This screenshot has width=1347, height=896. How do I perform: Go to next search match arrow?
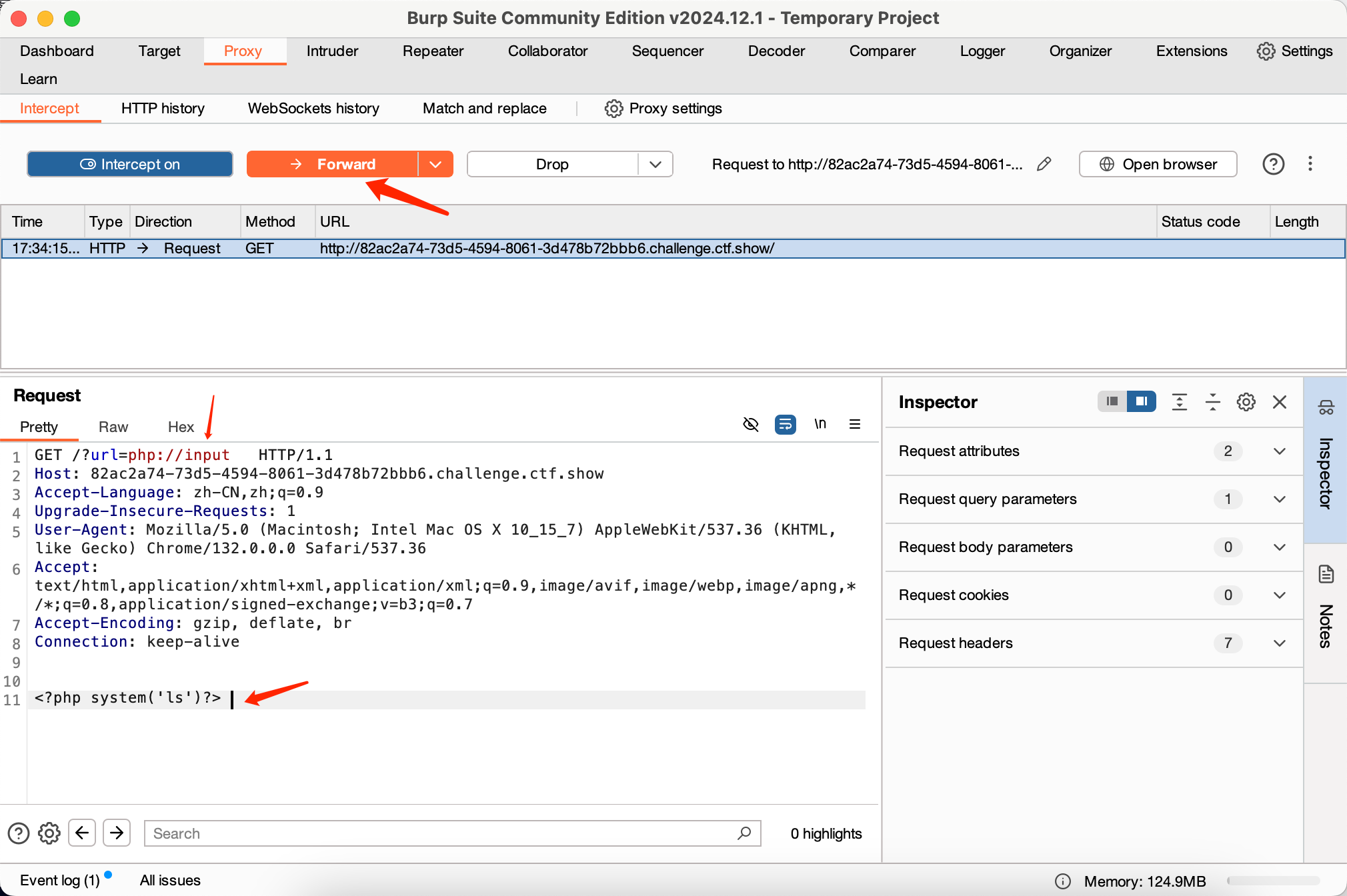[117, 833]
